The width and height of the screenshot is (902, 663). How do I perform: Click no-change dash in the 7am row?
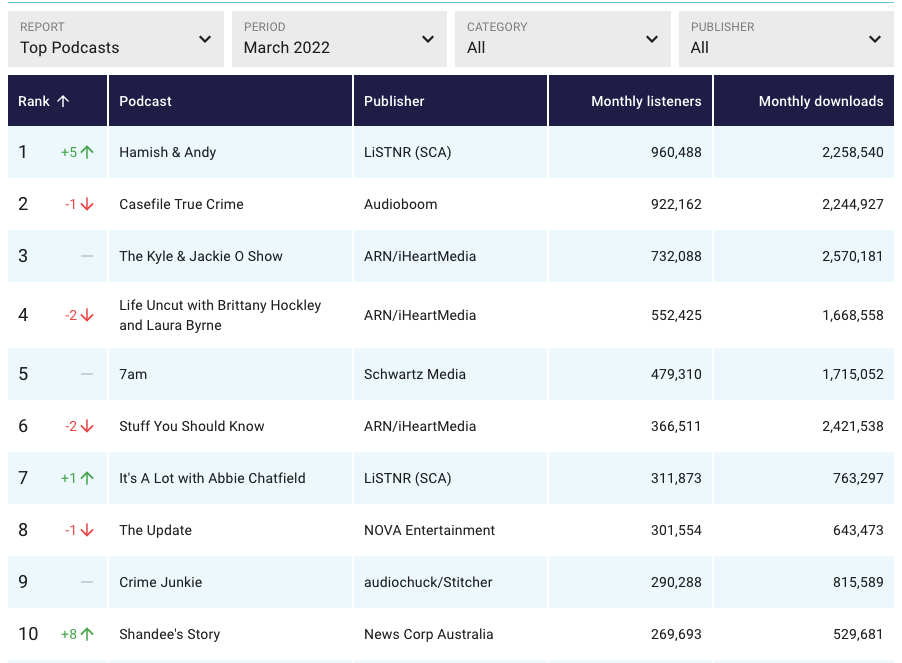pyautogui.click(x=87, y=374)
